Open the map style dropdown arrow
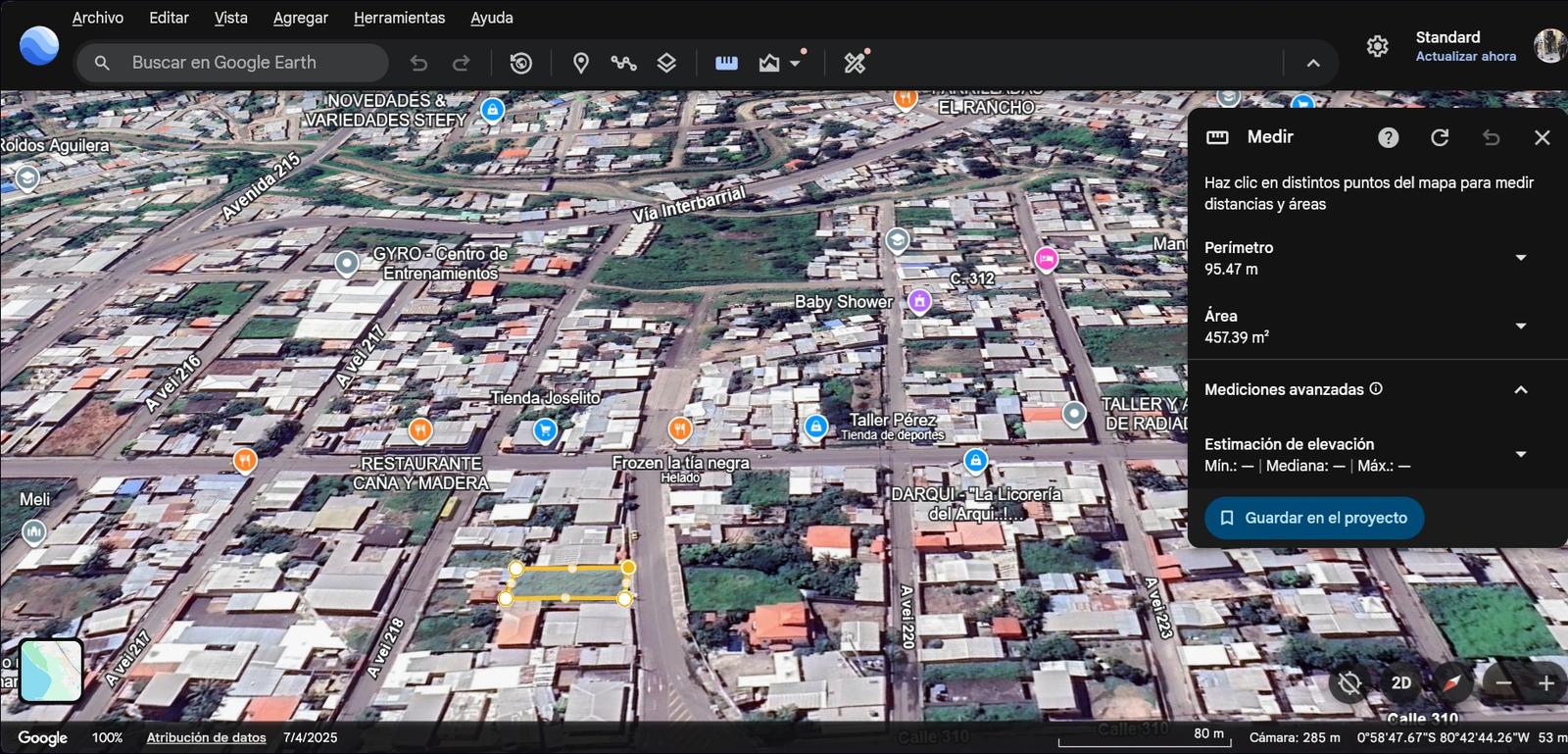This screenshot has width=1568, height=754. (x=795, y=63)
